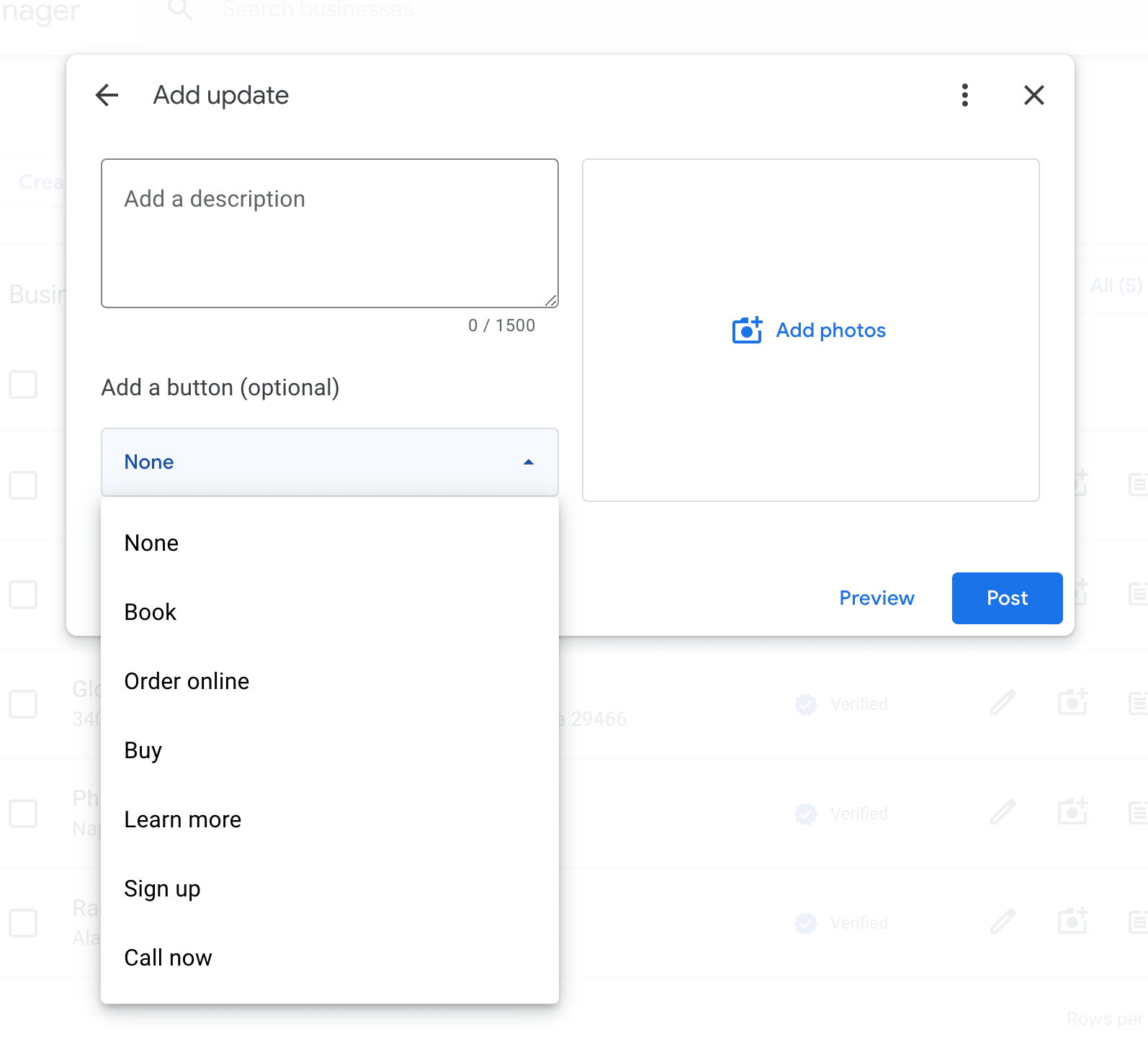Click the edit pencil icon in last row
1148x1057 pixels.
pos(1003,922)
